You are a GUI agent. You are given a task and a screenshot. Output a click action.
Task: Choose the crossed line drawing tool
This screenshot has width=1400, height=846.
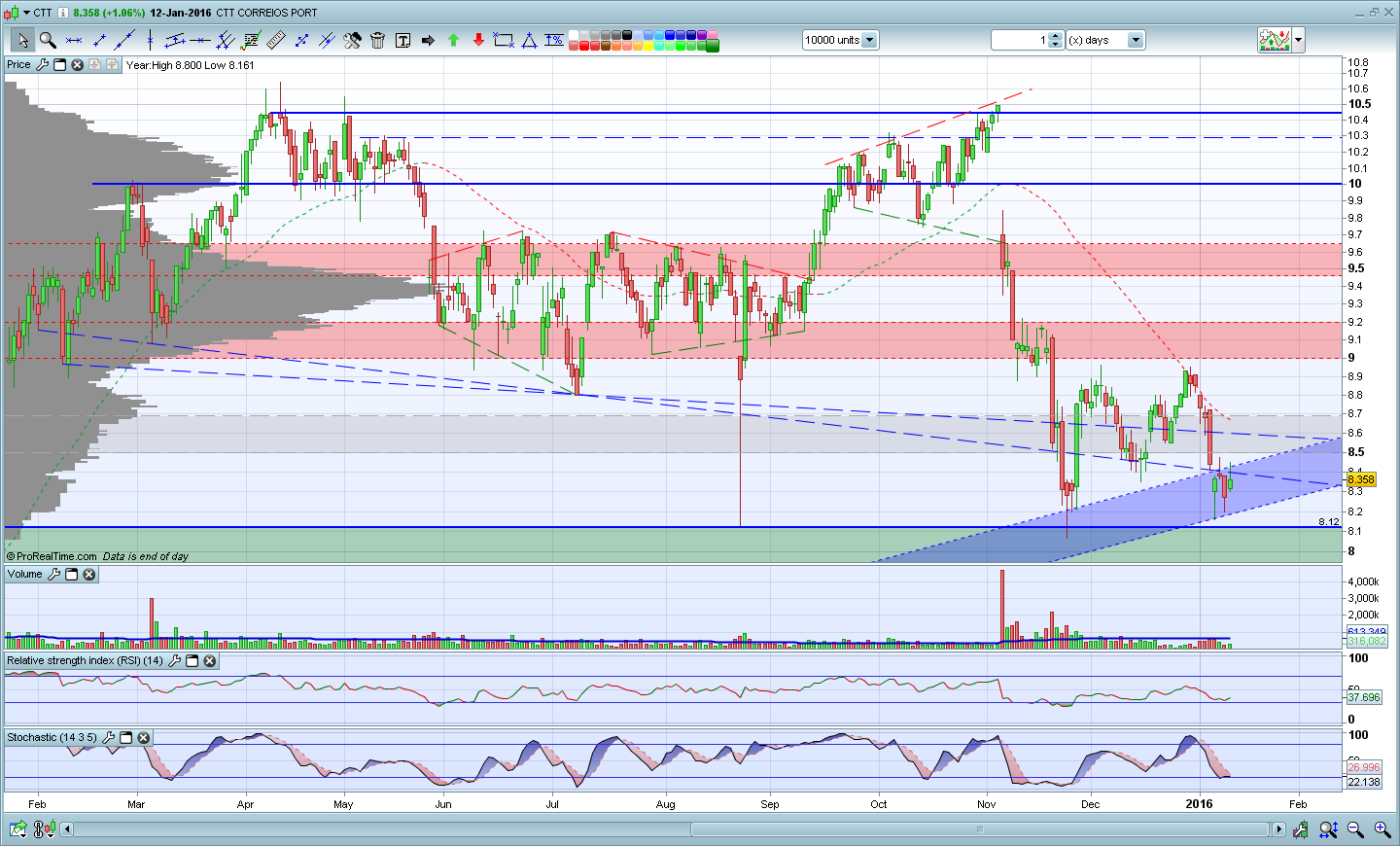[x=327, y=40]
